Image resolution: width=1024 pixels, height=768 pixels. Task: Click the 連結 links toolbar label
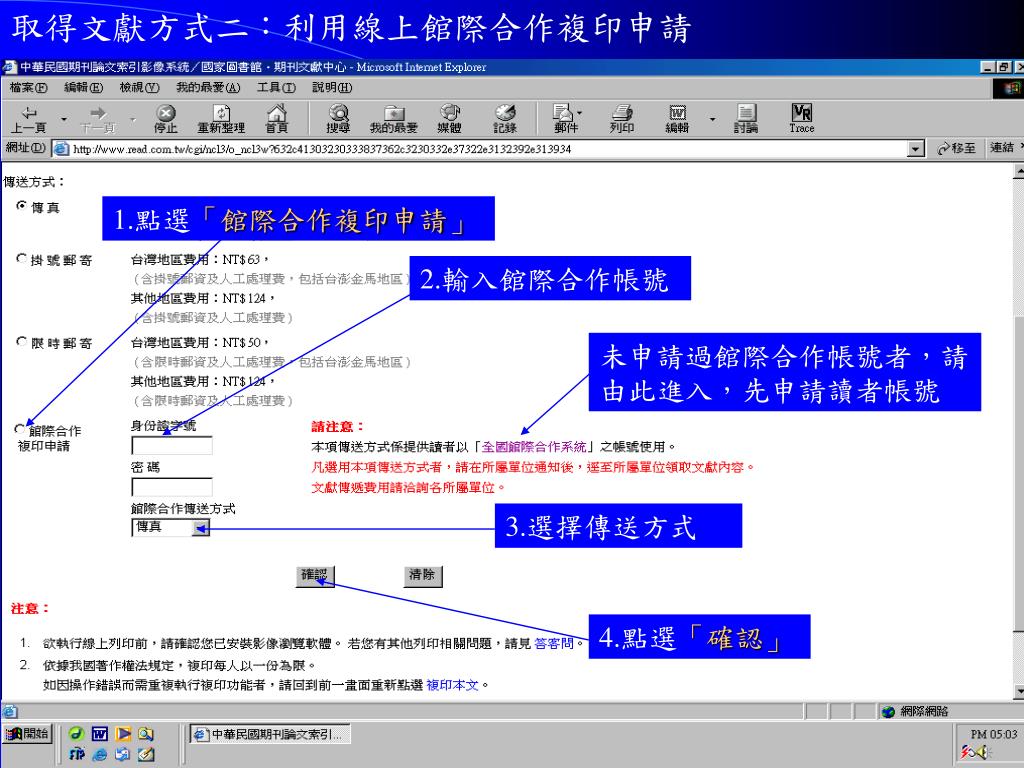pyautogui.click(x=1002, y=148)
